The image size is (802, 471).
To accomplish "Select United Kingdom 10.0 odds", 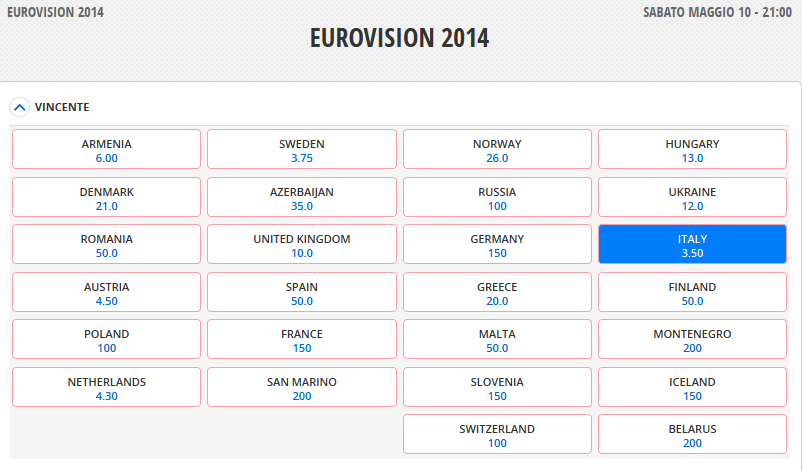I will [x=301, y=245].
